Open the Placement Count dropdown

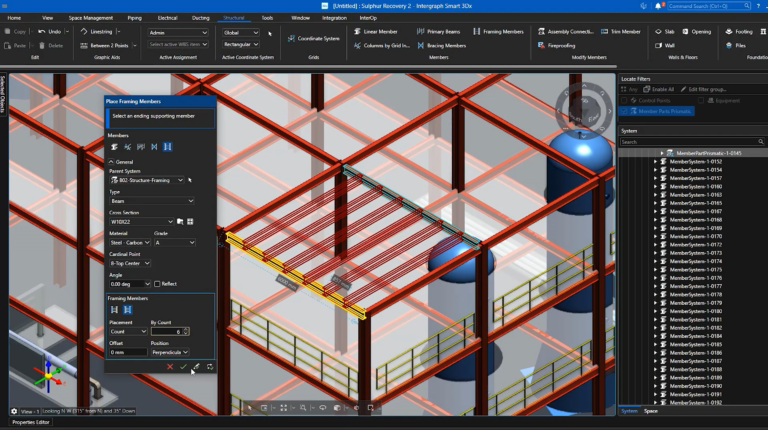click(128, 332)
